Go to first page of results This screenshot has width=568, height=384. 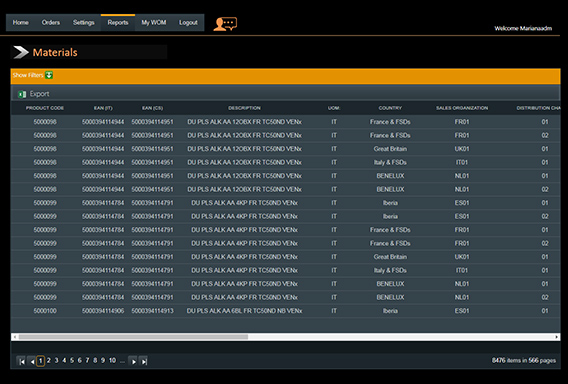(21, 361)
